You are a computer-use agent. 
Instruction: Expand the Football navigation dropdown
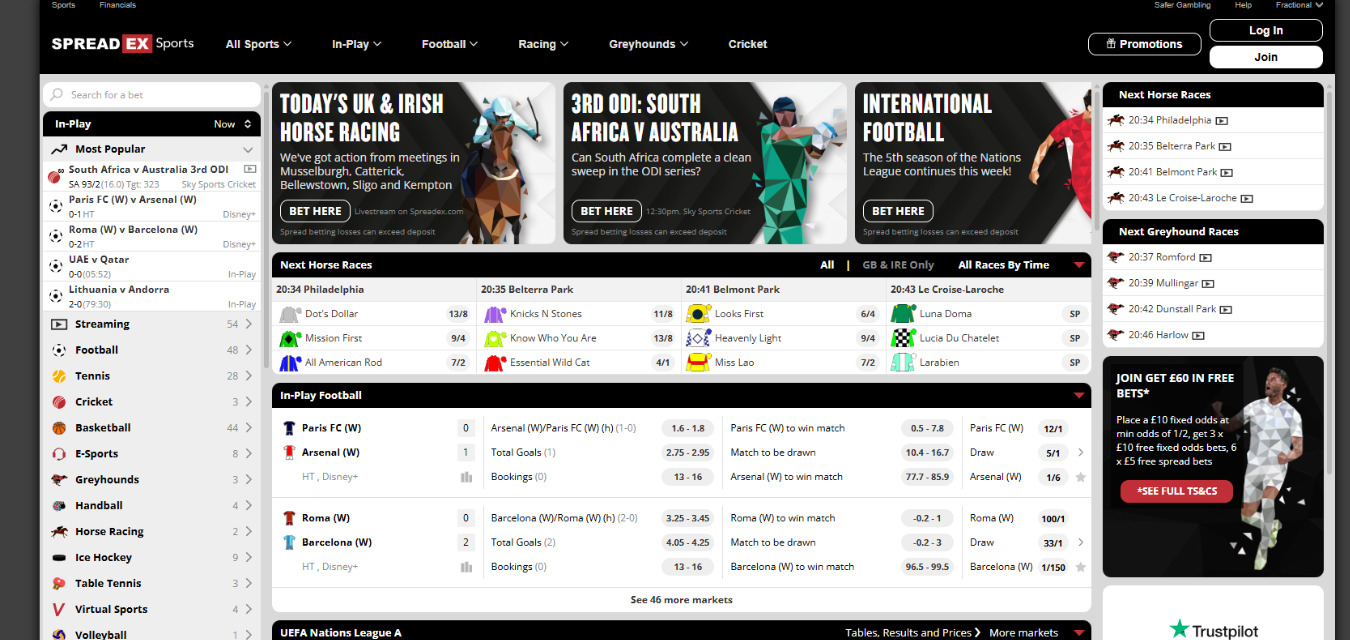pos(449,44)
